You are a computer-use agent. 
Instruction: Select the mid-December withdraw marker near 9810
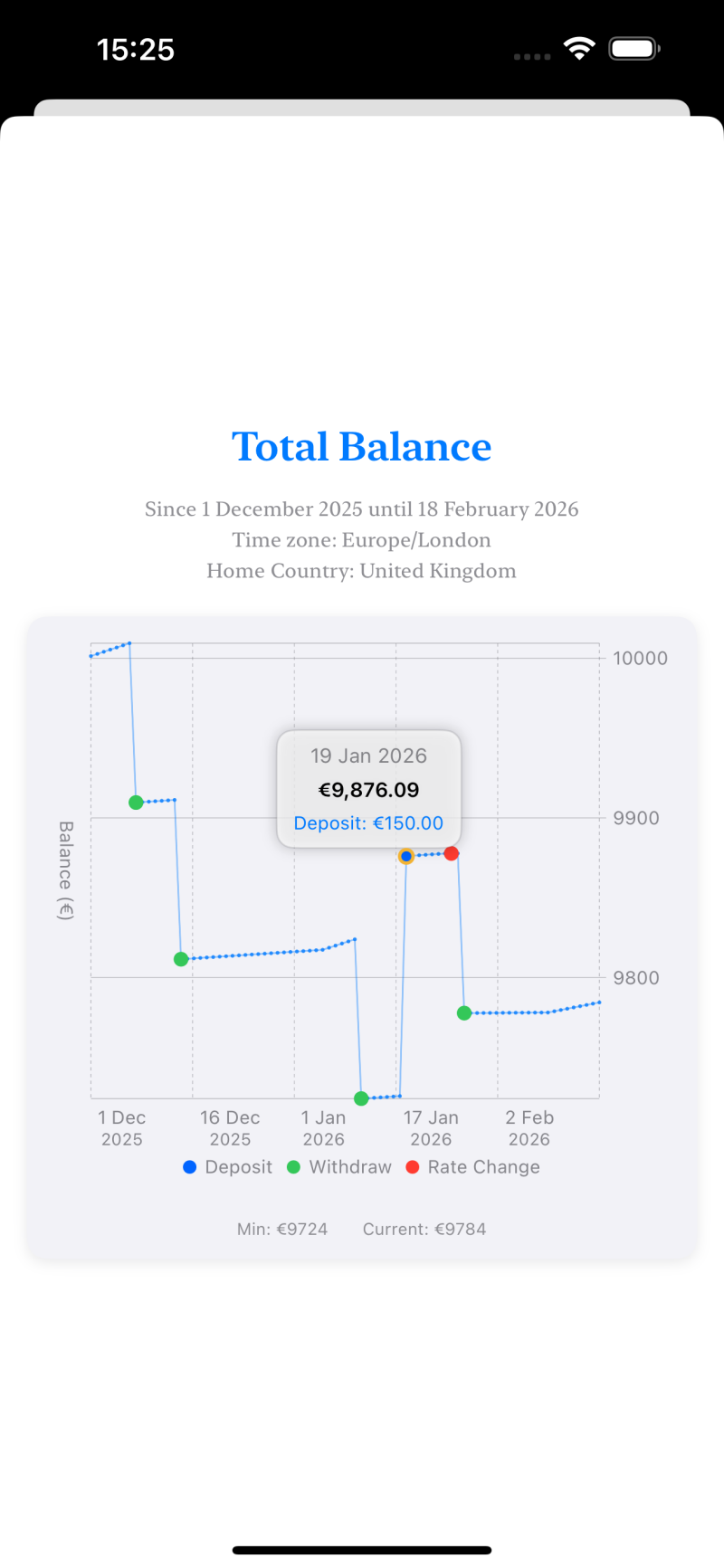pos(181,959)
